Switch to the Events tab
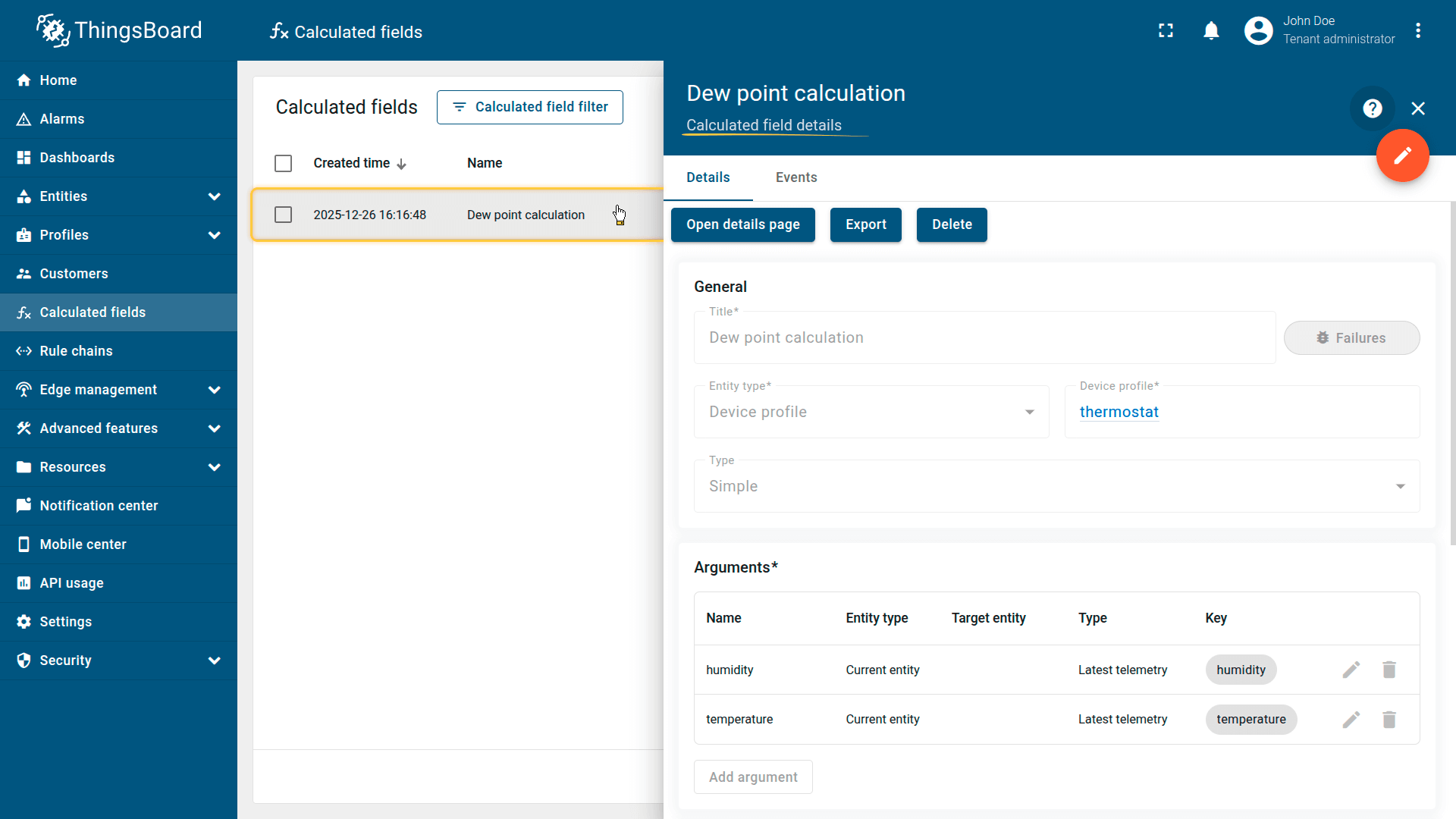Screen dimensions: 1456x819 [x=795, y=177]
